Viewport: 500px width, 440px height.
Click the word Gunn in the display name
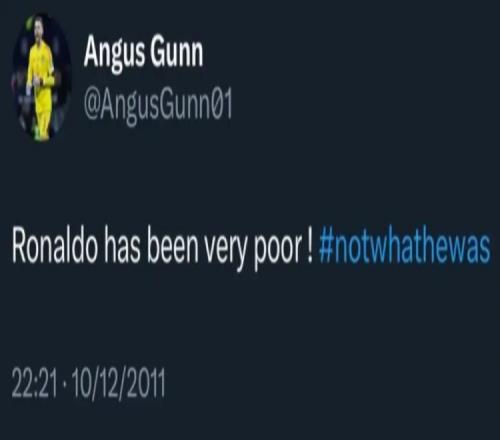176,54
